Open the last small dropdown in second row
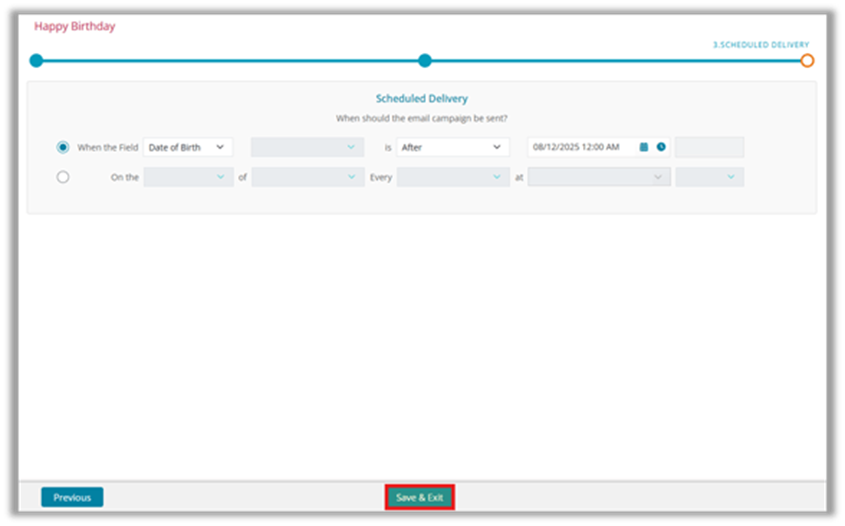 click(x=709, y=177)
